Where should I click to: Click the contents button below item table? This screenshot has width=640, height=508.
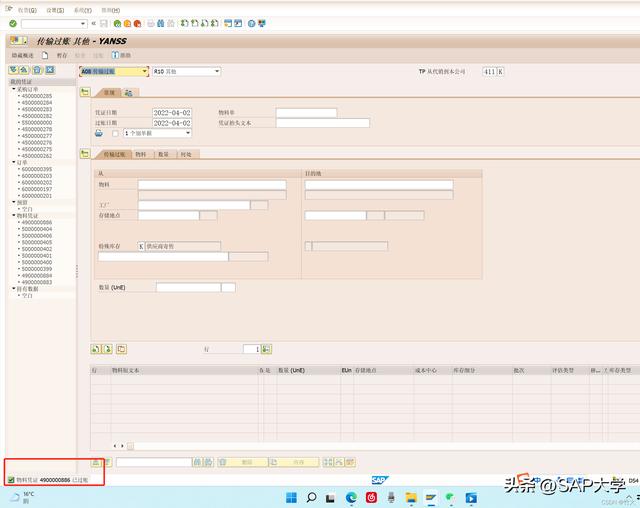(294, 462)
